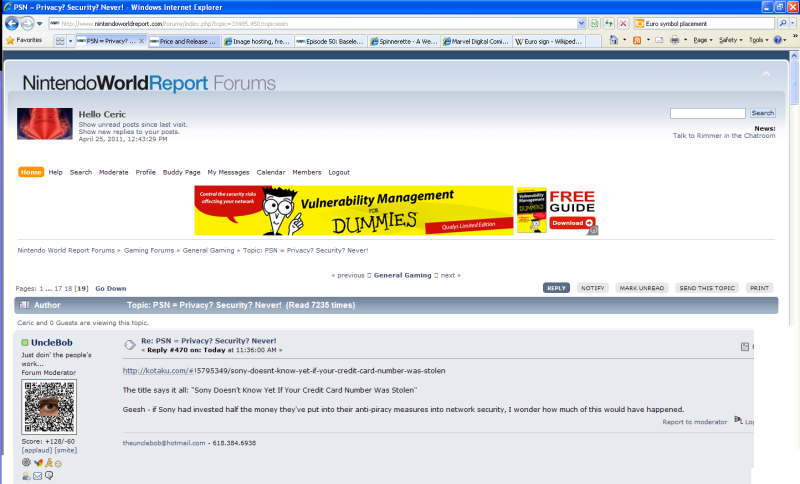Expand the RSS Feeds dropdown arrow
This screenshot has height=484, width=800.
click(x=648, y=40)
